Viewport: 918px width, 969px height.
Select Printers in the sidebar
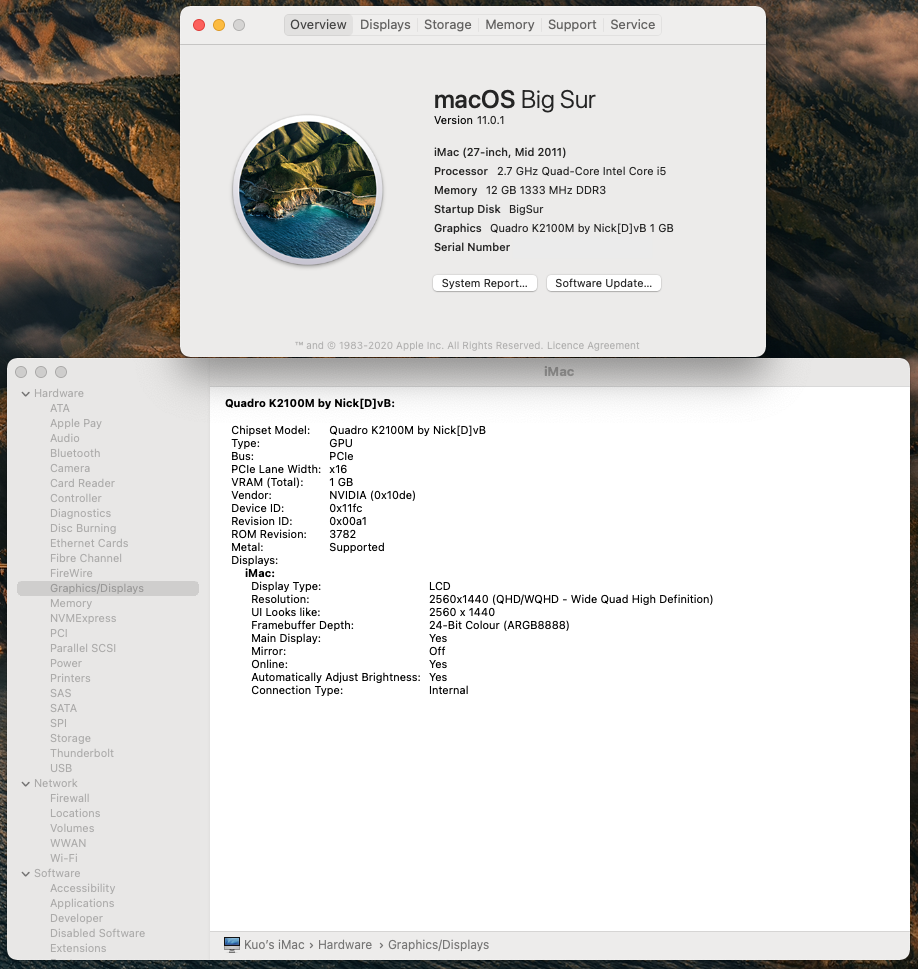coord(70,678)
